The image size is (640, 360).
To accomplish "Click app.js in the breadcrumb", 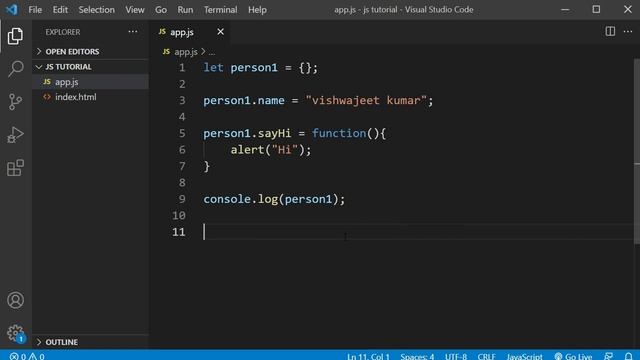I will [186, 52].
